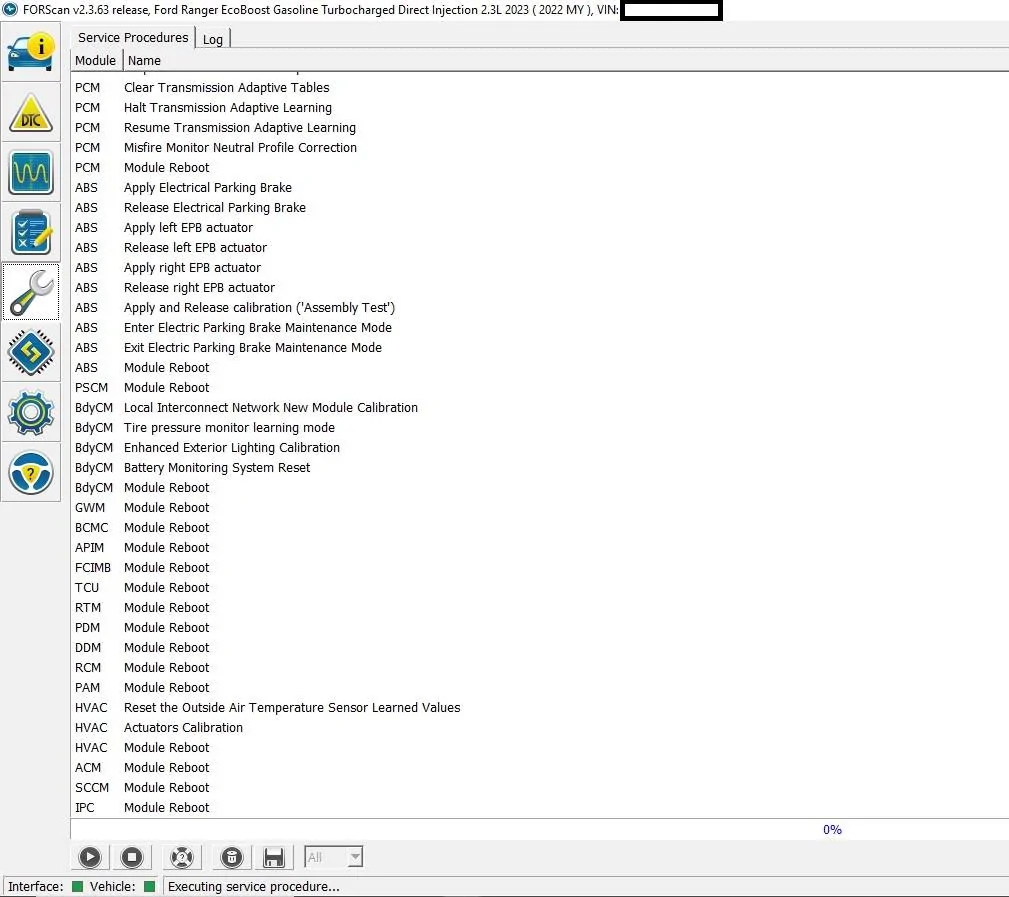
Task: Open the chip Configuration and Programming section
Action: pos(31,352)
